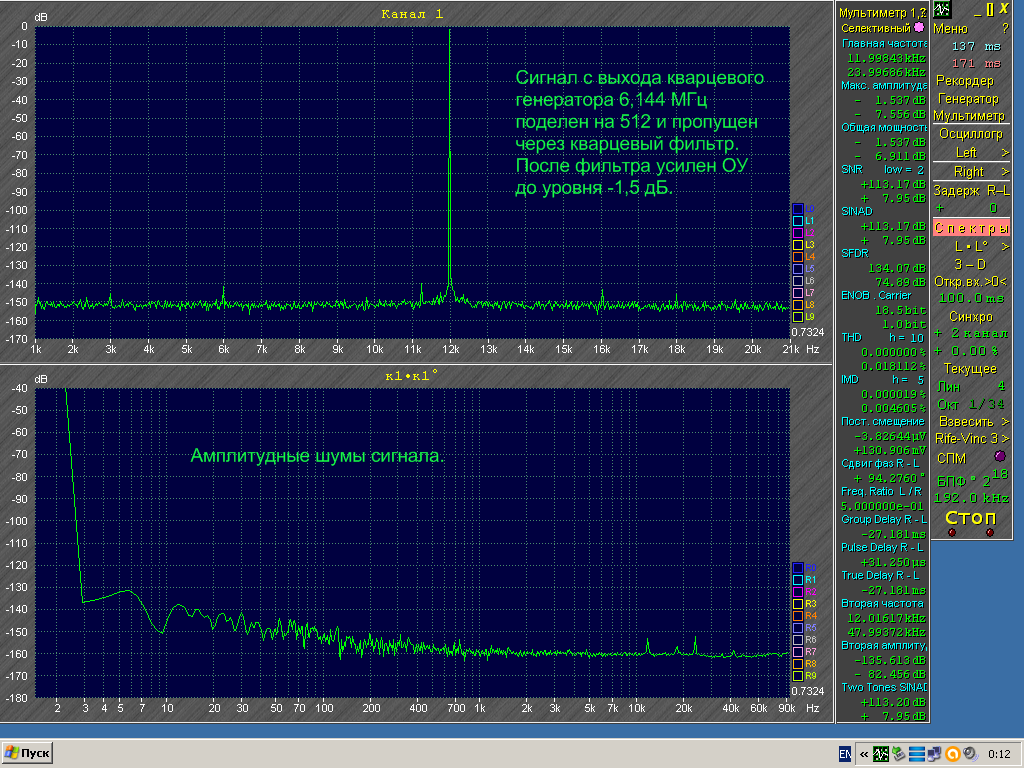The width and height of the screenshot is (1024, 768).
Task: Toggle the R3 trace checkbox
Action: [797, 604]
